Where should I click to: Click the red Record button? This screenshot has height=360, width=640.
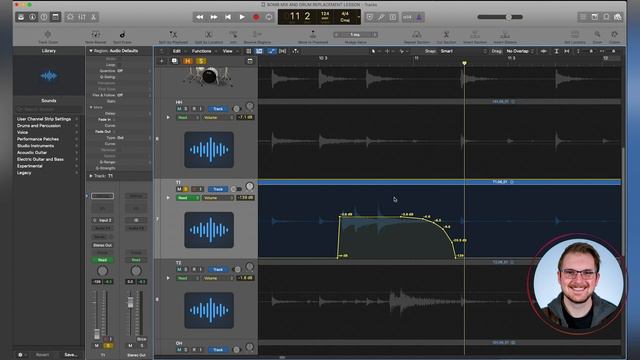point(256,17)
